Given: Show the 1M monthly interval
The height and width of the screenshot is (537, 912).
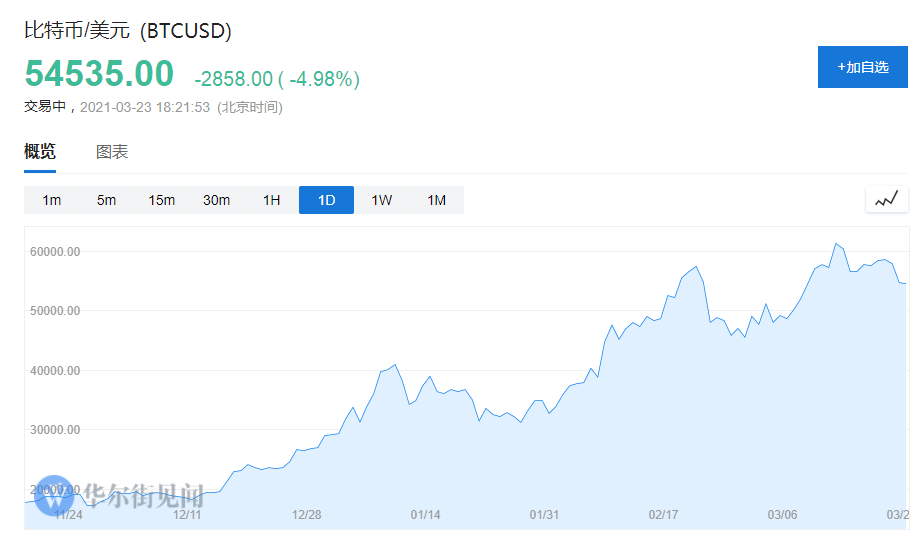Looking at the screenshot, I should (x=437, y=200).
